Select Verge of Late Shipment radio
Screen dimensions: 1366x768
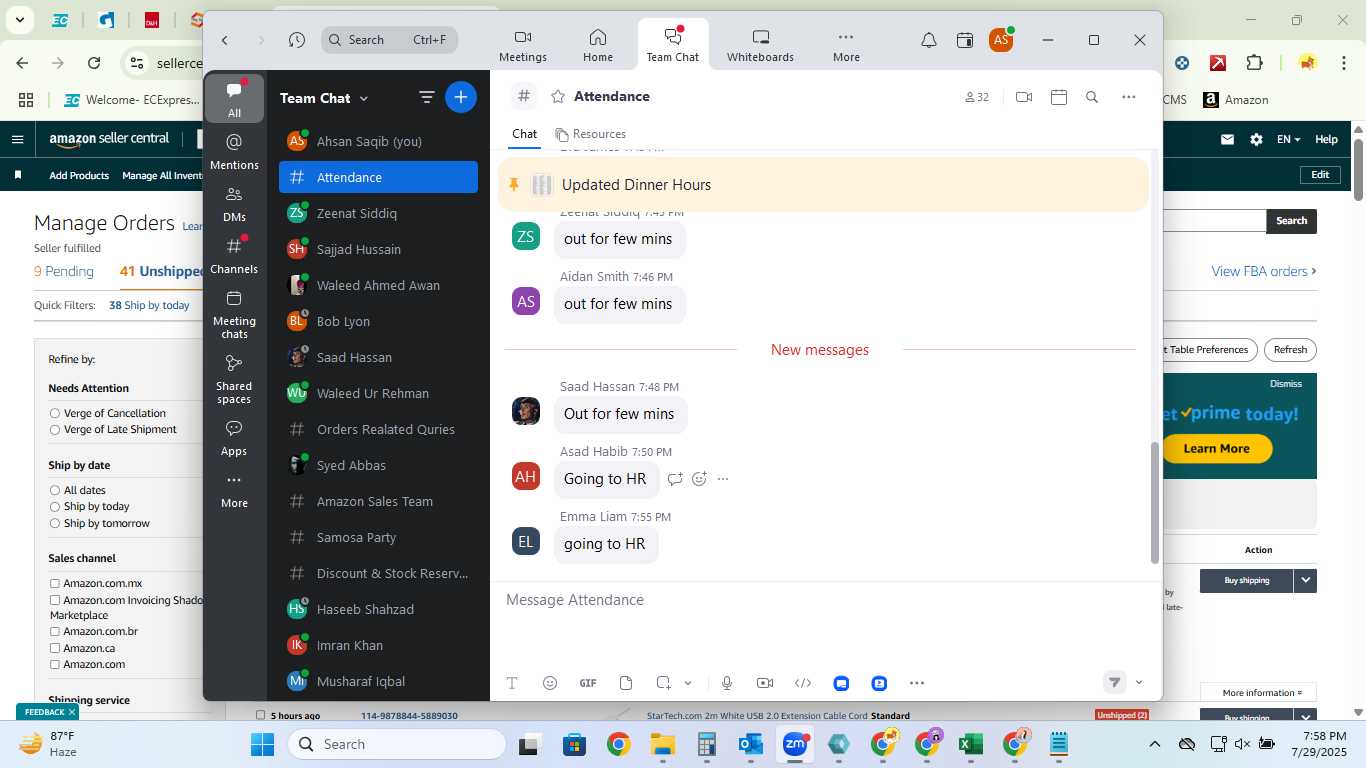point(55,429)
